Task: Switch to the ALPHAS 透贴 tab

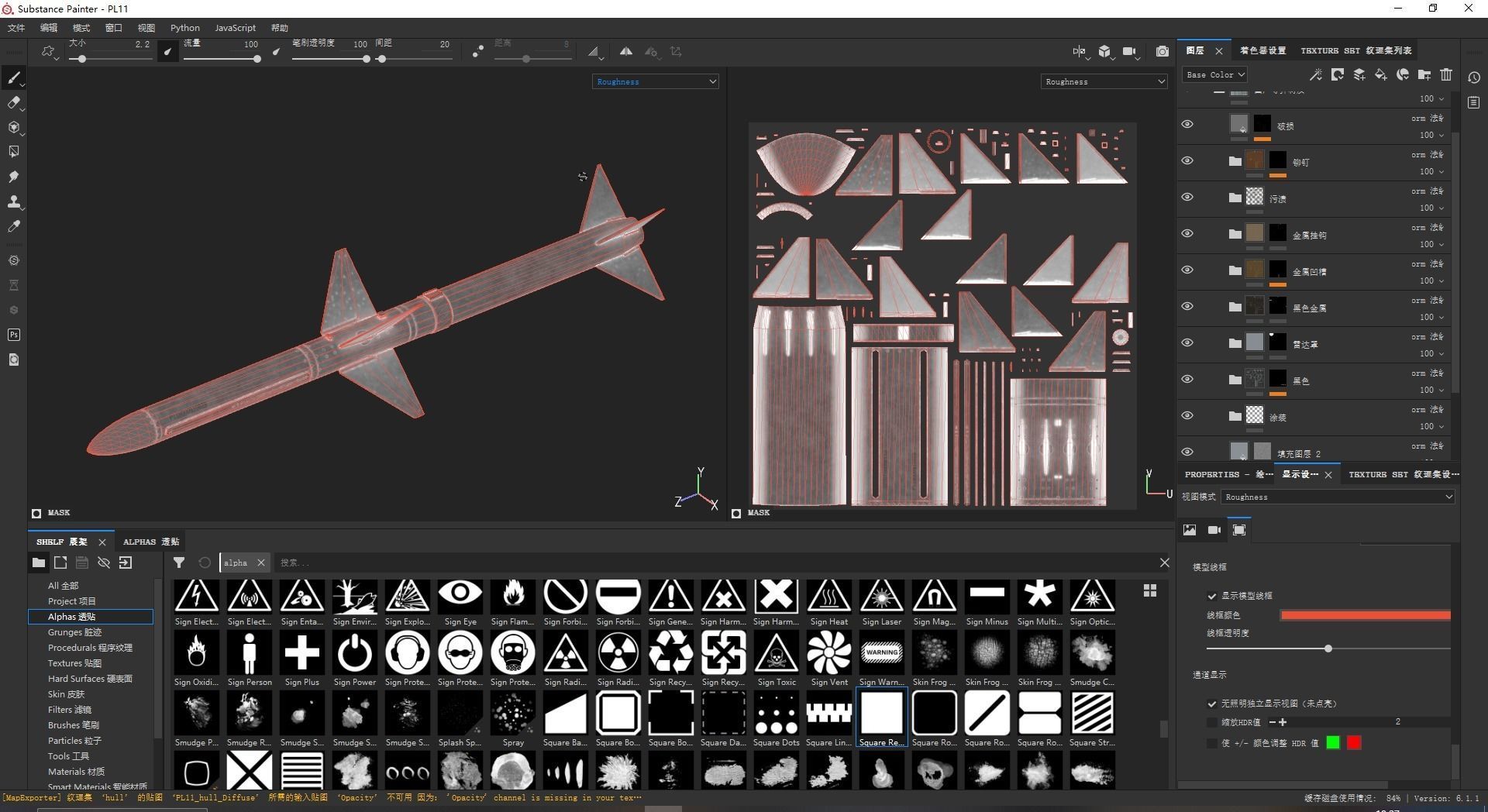Action: click(x=151, y=542)
